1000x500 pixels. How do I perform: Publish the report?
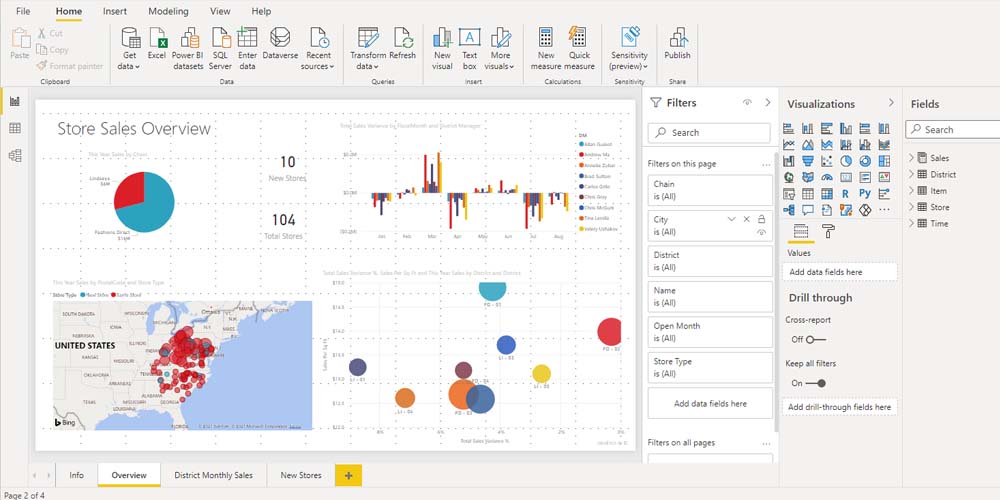click(677, 43)
